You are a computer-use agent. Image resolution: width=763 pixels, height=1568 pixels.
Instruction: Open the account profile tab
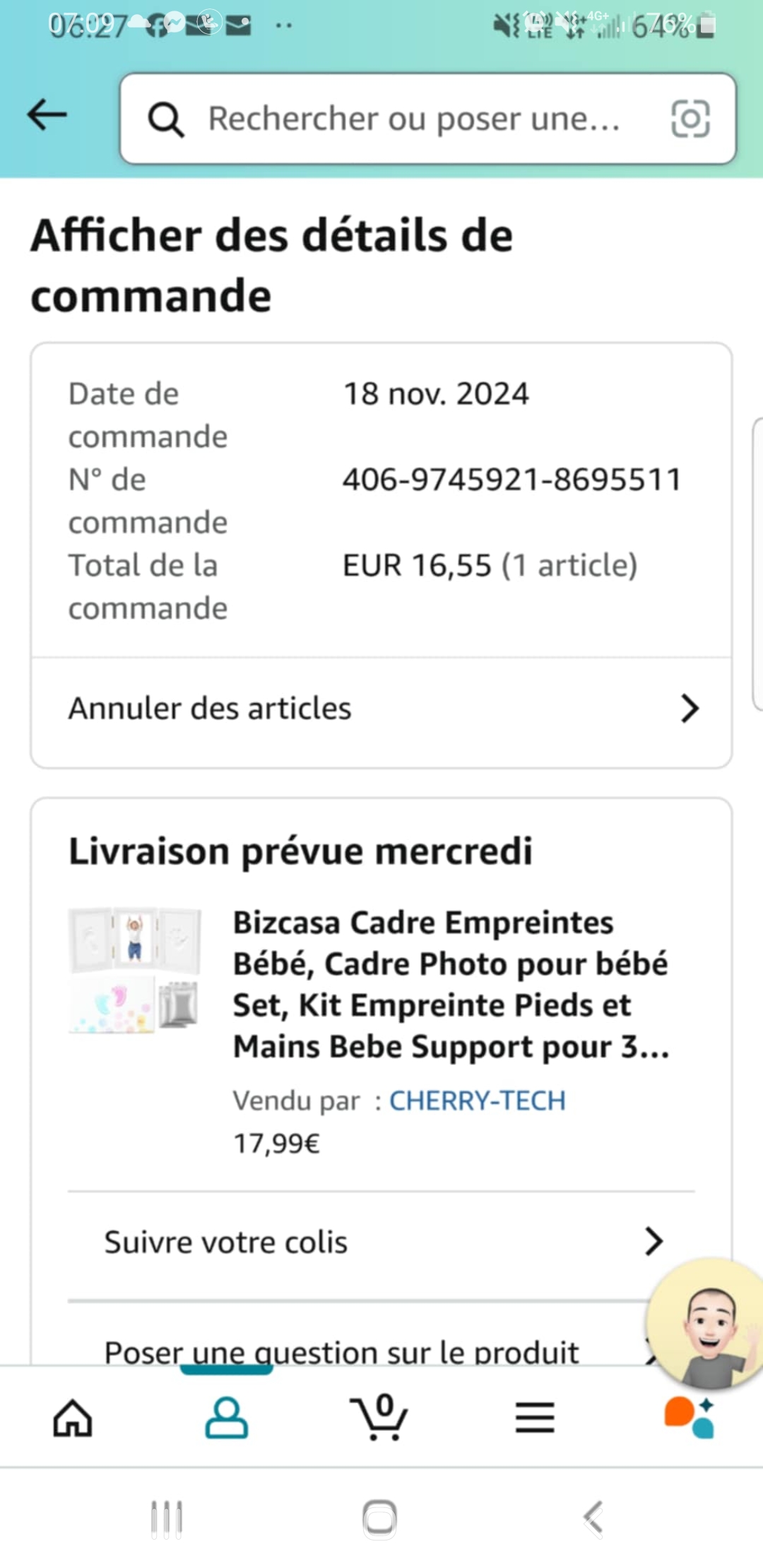[226, 1418]
